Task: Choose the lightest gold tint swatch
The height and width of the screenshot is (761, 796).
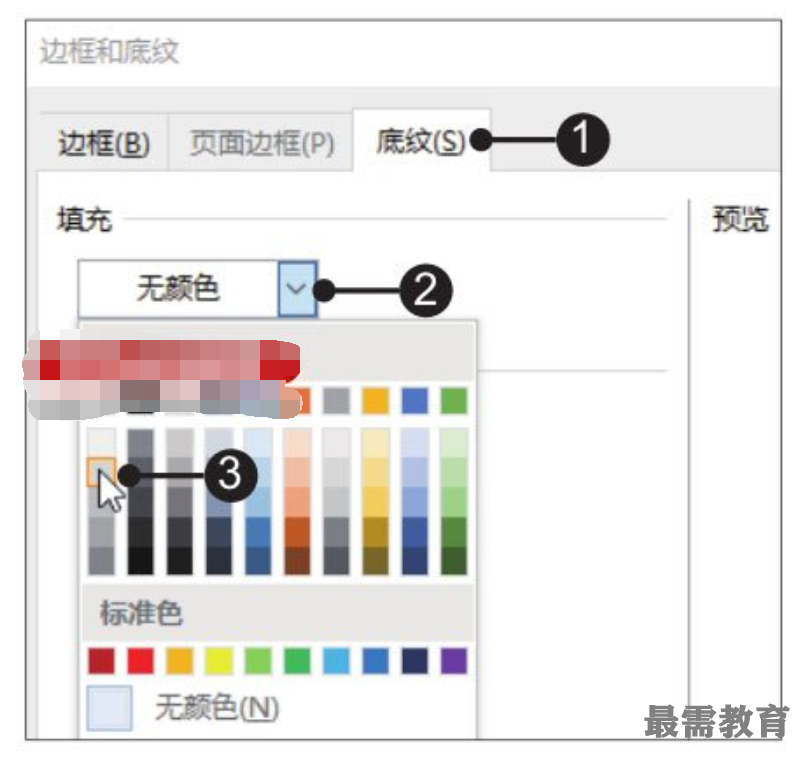Action: pos(376,443)
